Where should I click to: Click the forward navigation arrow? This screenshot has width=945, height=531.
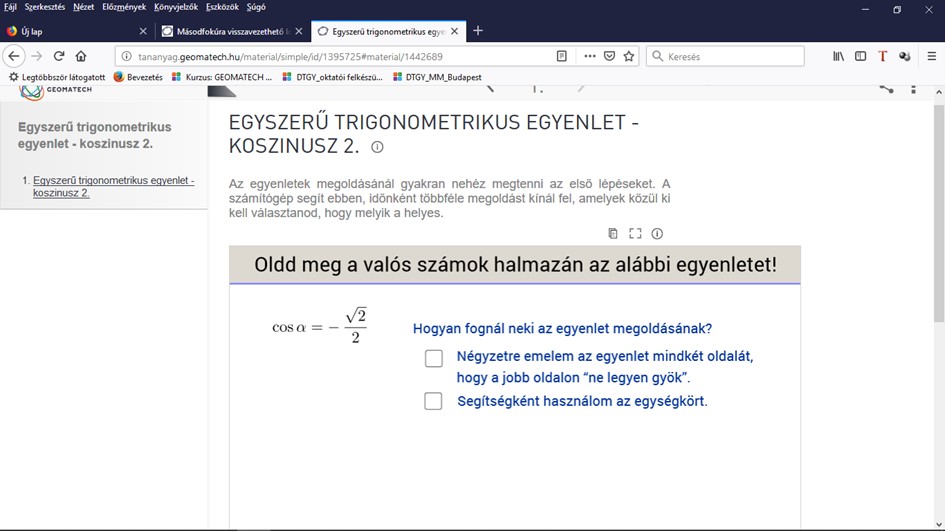[37, 56]
